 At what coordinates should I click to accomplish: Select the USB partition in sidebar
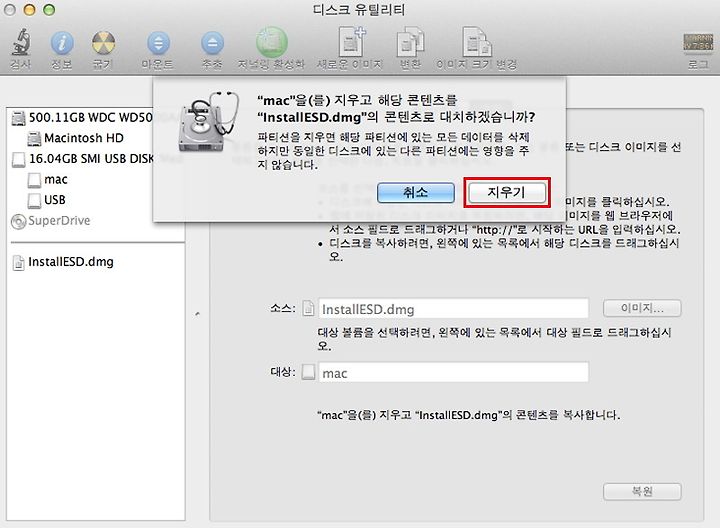[47, 200]
